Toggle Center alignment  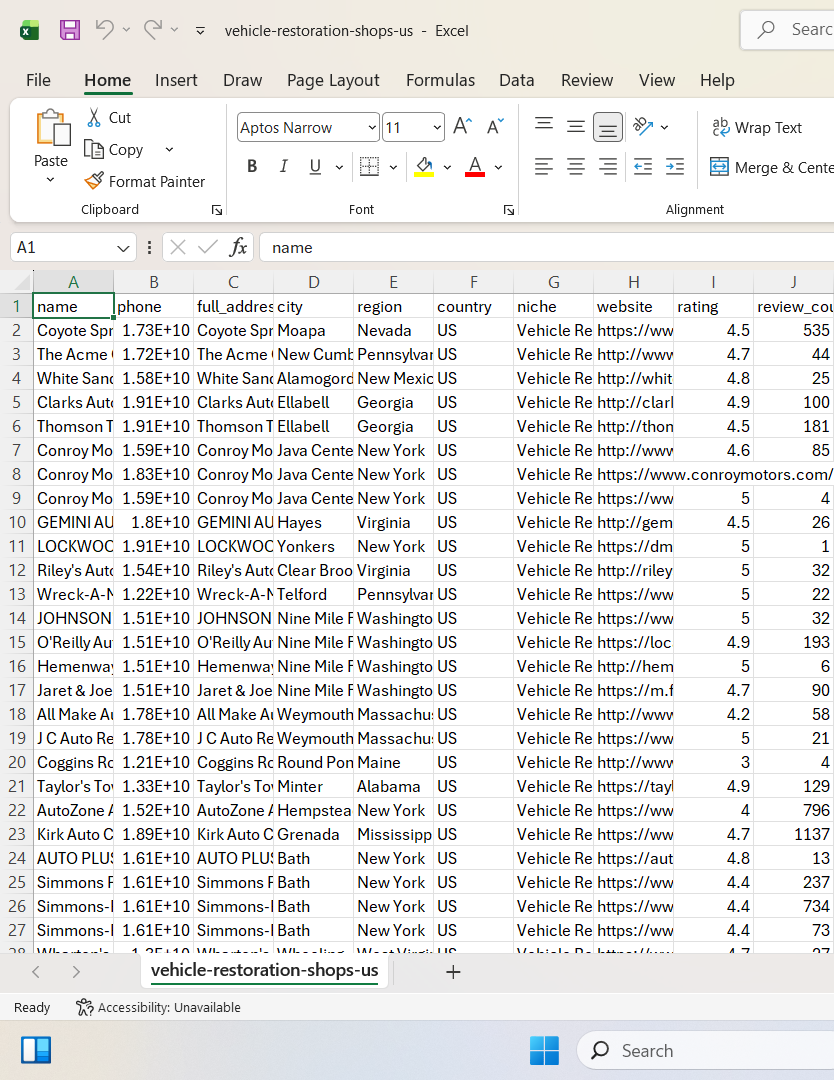pyautogui.click(x=576, y=167)
